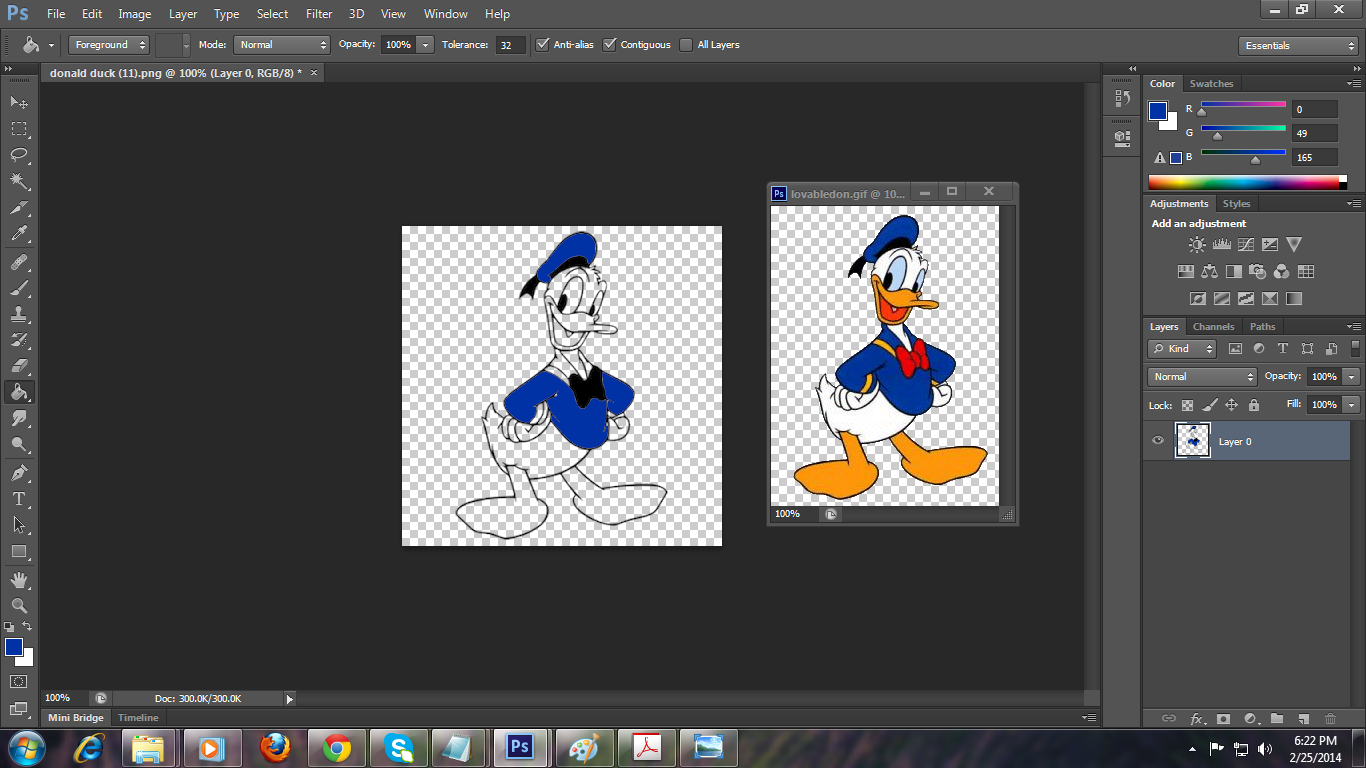Open the layer blend mode Normal dropdown
Screen dimensions: 1366x768
(x=1202, y=376)
